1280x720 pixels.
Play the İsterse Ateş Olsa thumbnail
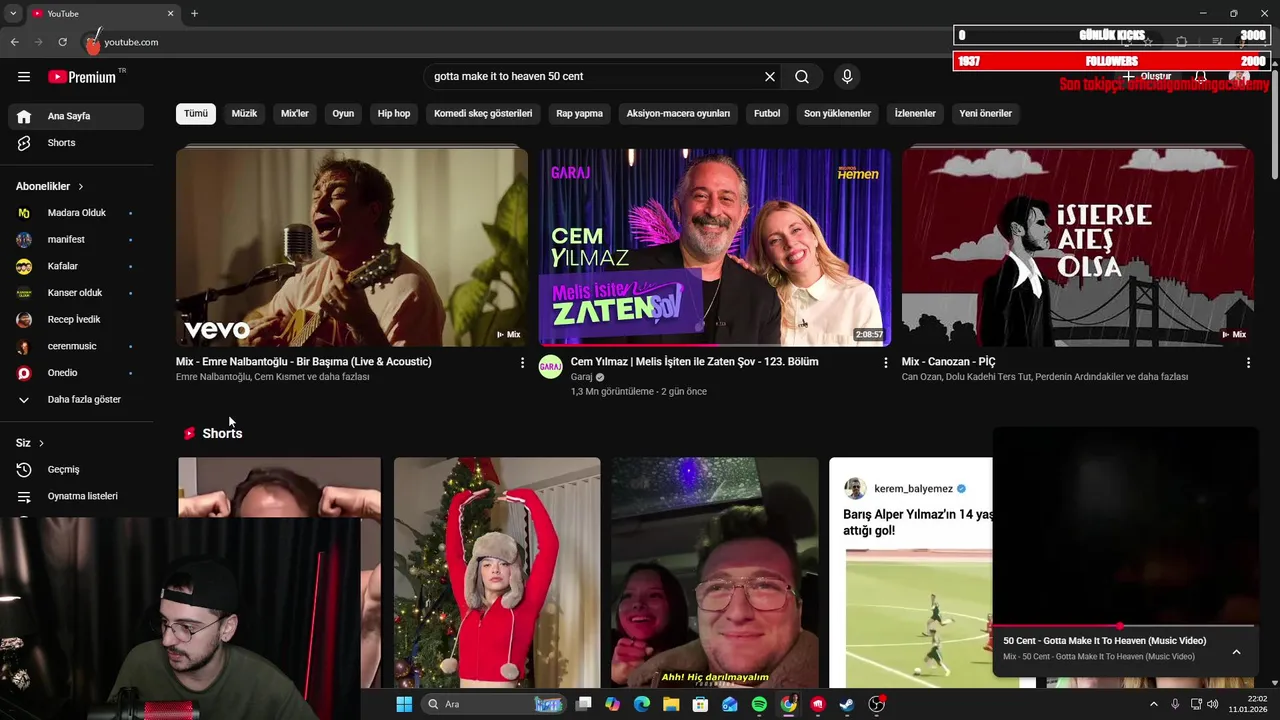tap(1078, 247)
